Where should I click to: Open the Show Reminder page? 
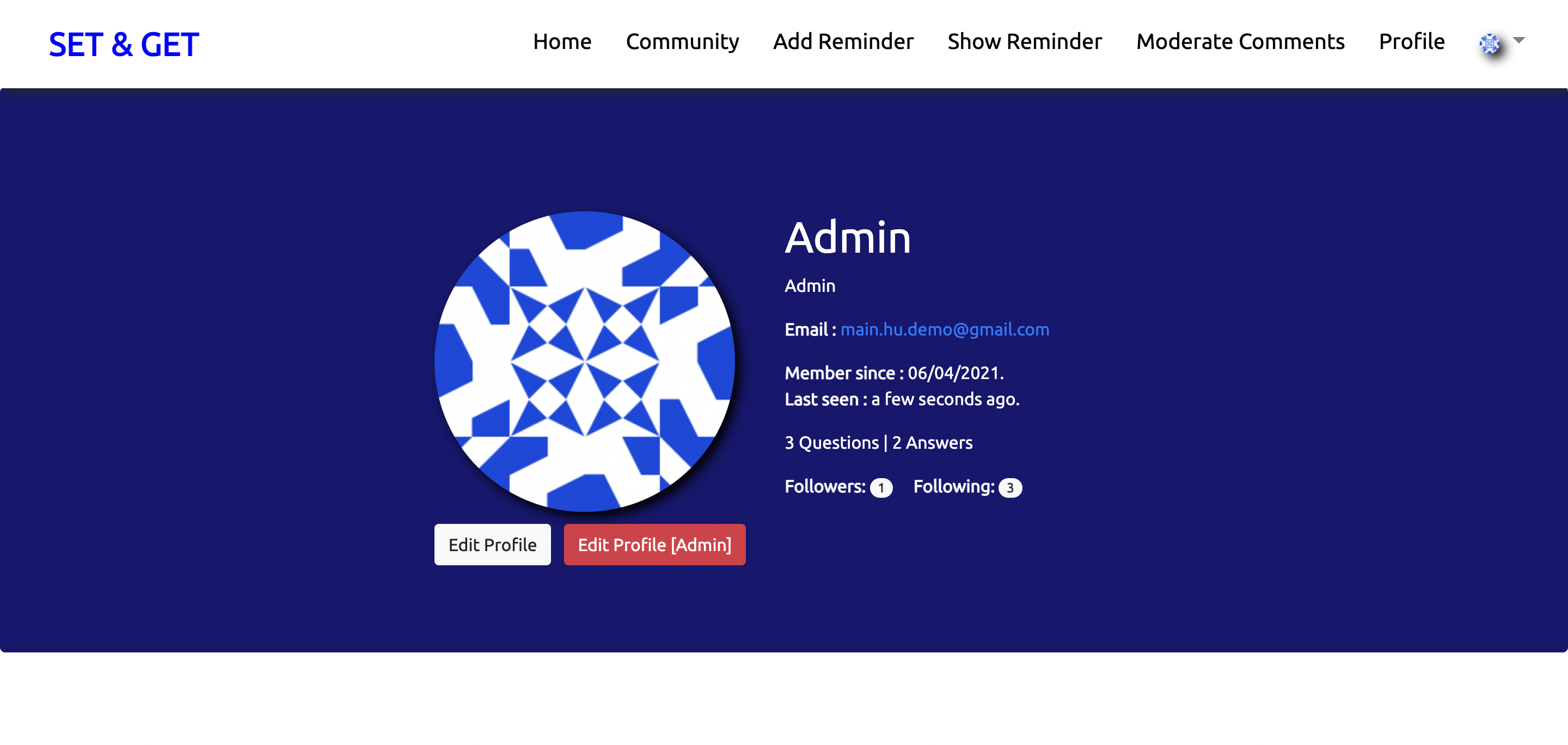coord(1025,41)
